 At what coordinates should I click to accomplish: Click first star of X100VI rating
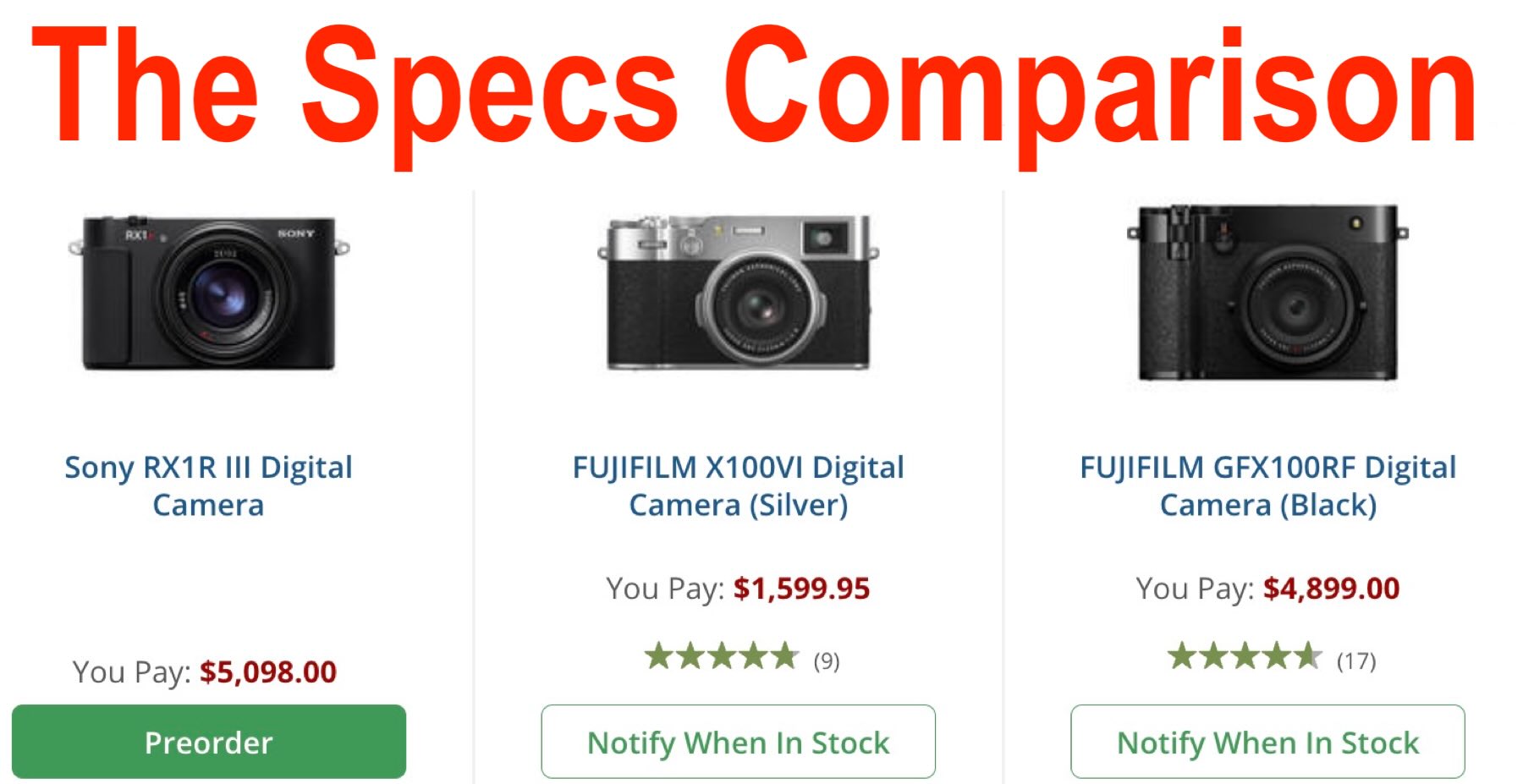point(659,655)
